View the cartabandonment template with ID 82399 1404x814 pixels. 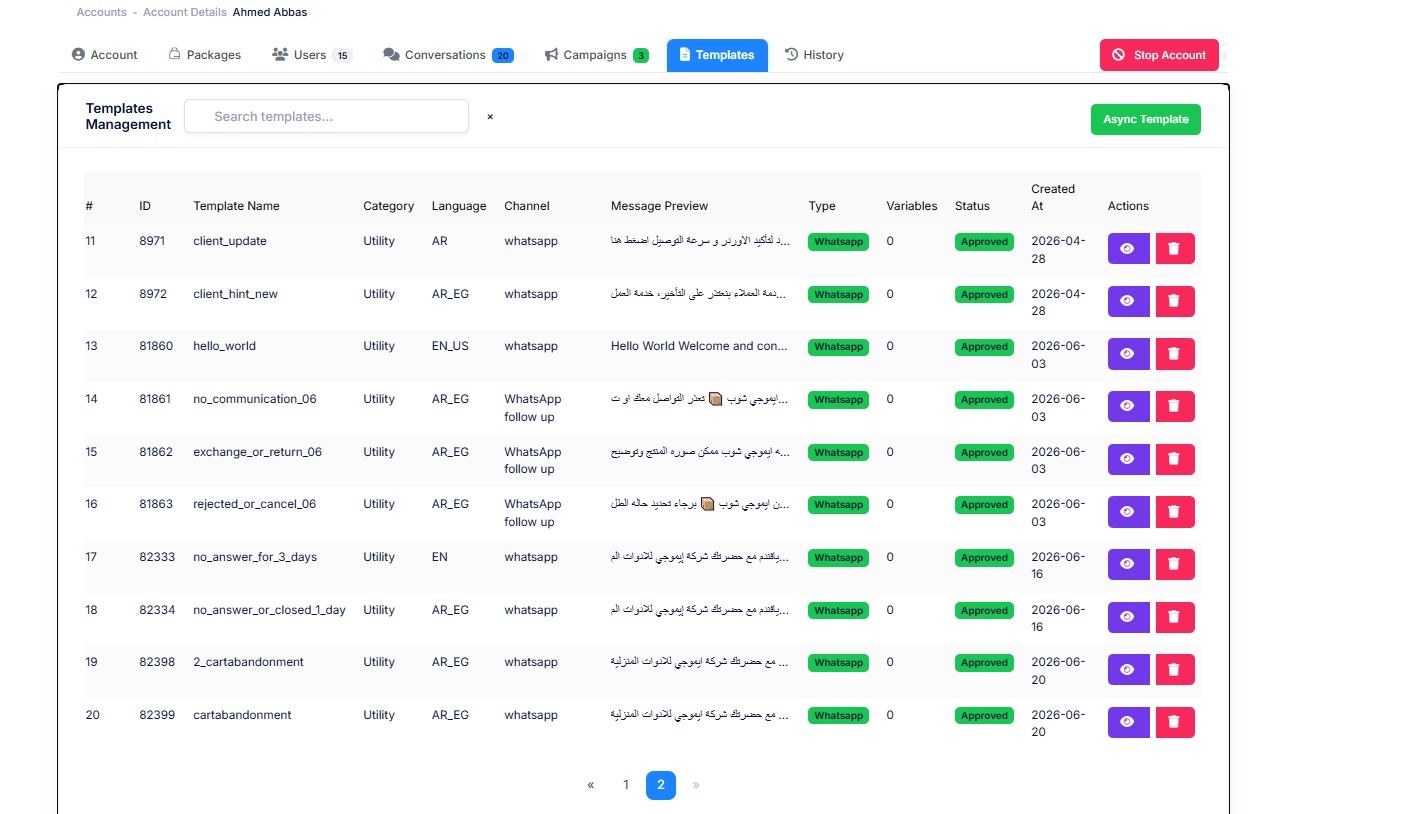click(1128, 722)
